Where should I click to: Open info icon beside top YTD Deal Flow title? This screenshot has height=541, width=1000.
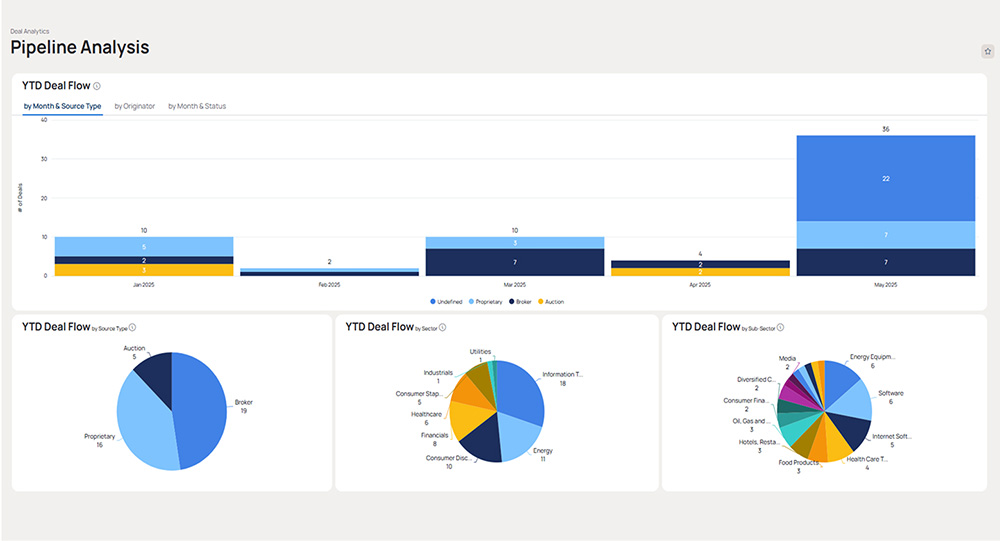click(x=97, y=86)
